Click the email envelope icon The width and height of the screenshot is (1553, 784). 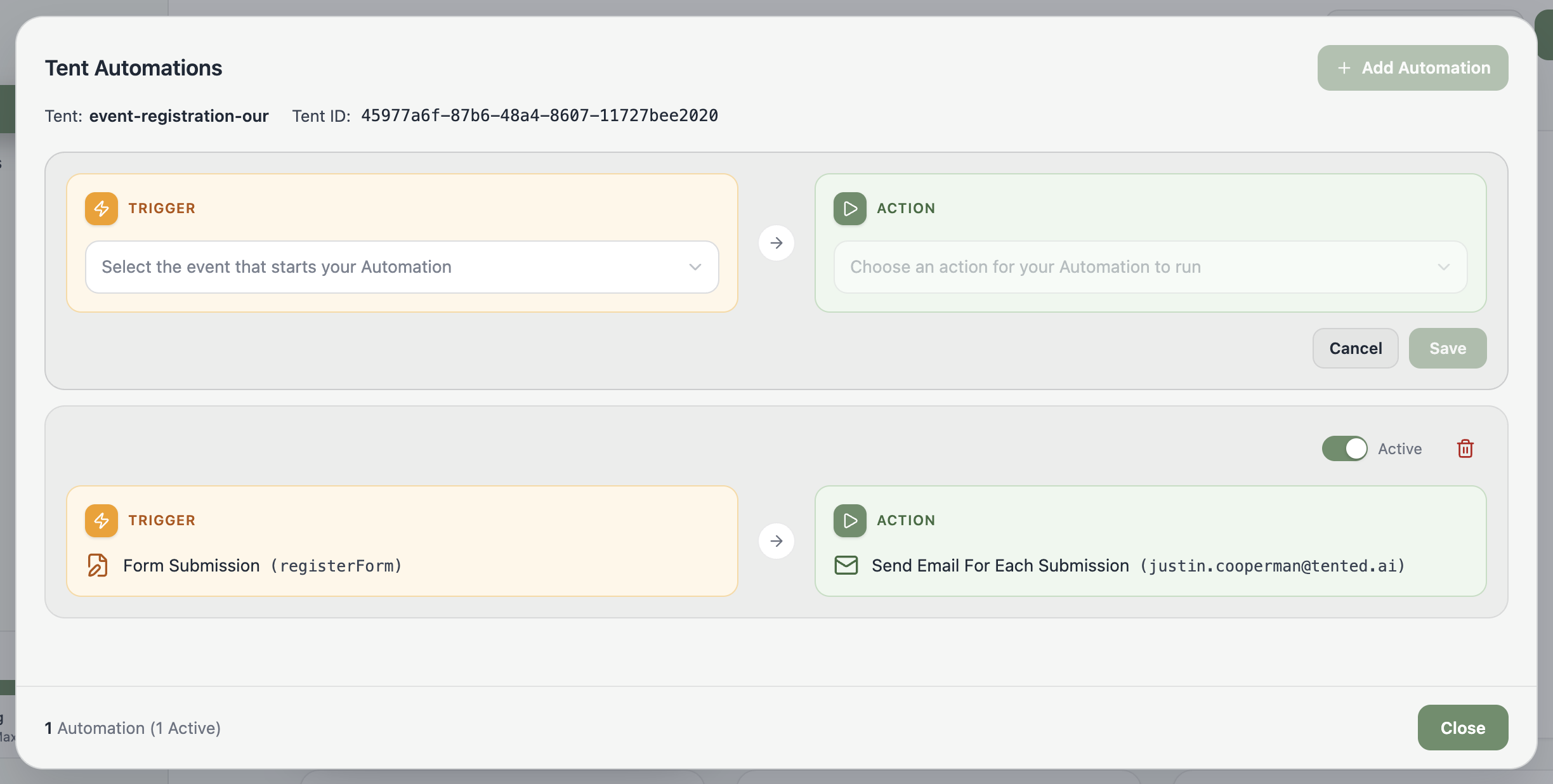(x=846, y=565)
